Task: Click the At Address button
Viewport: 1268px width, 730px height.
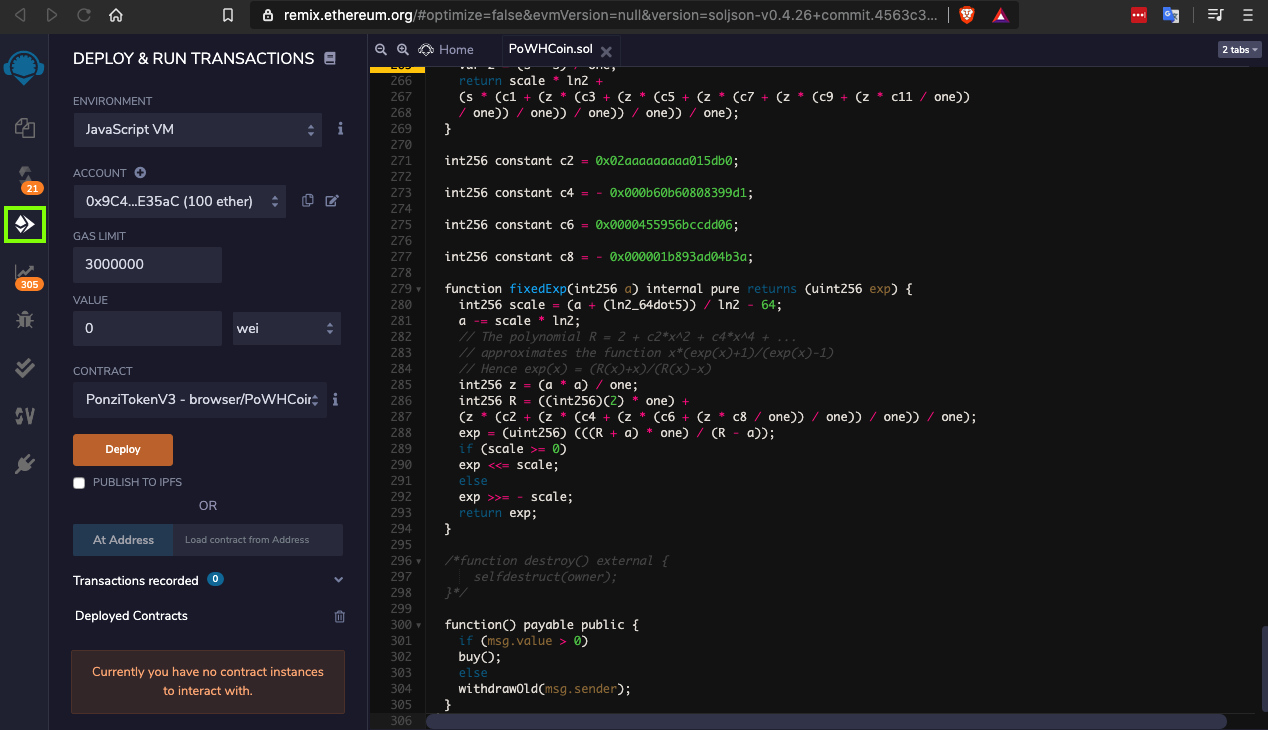Action: (123, 540)
